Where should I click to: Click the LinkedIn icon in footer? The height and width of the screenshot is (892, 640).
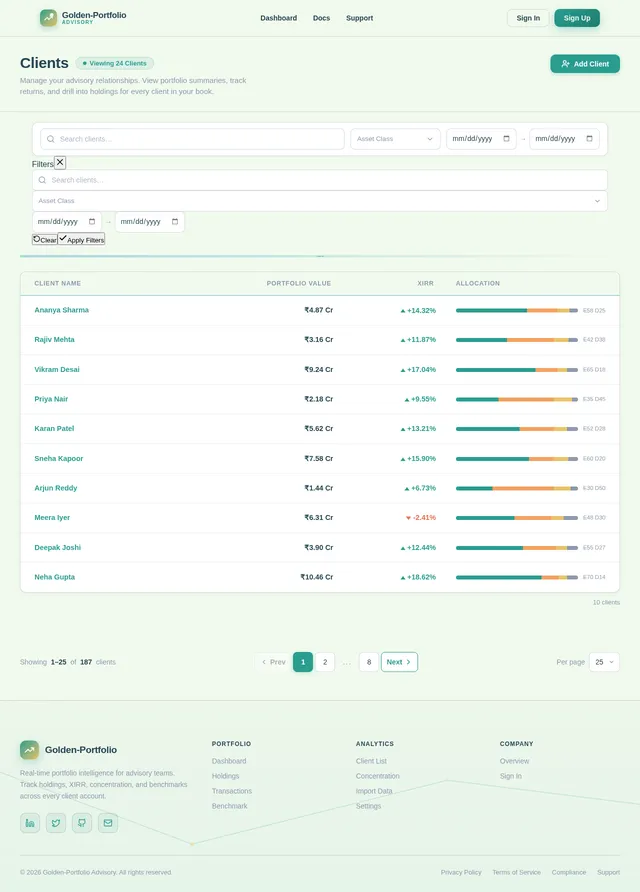point(30,823)
